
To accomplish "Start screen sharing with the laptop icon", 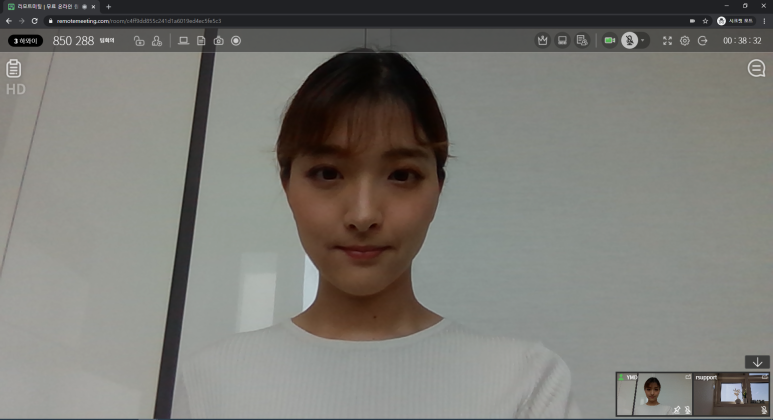I will click(x=183, y=41).
